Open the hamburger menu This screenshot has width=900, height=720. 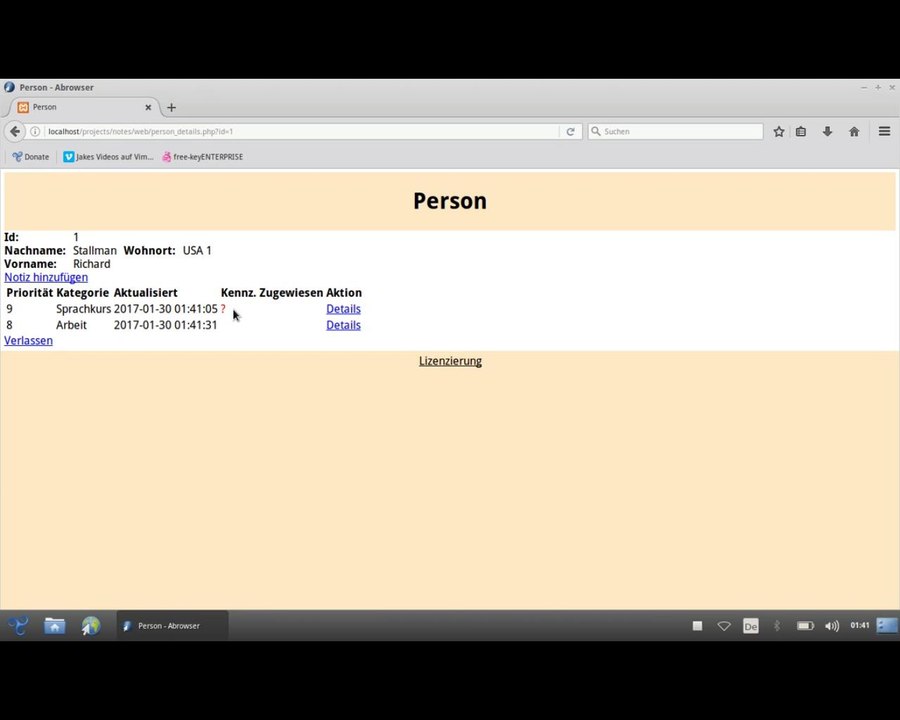coord(884,131)
